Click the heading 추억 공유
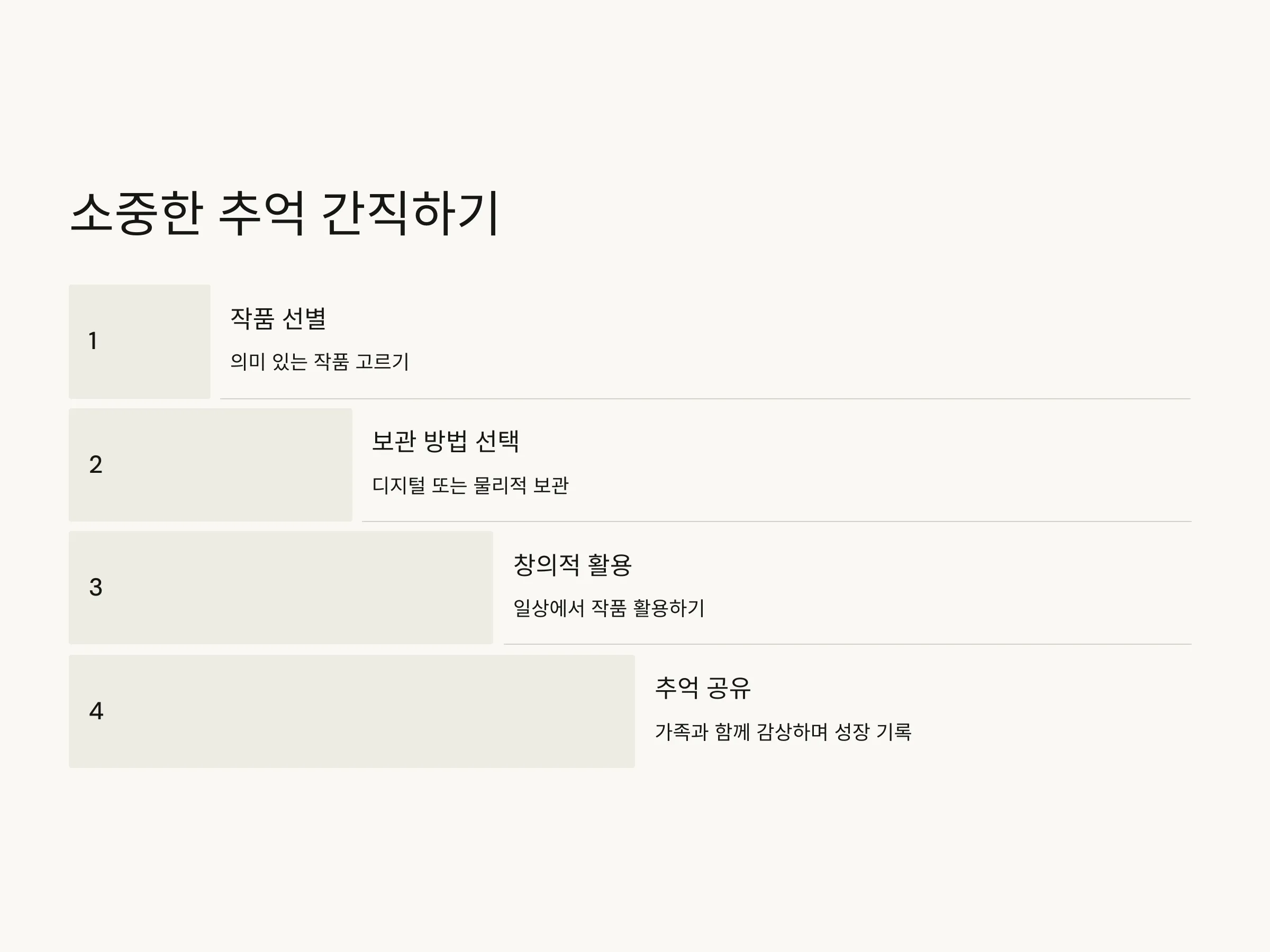 (703, 688)
